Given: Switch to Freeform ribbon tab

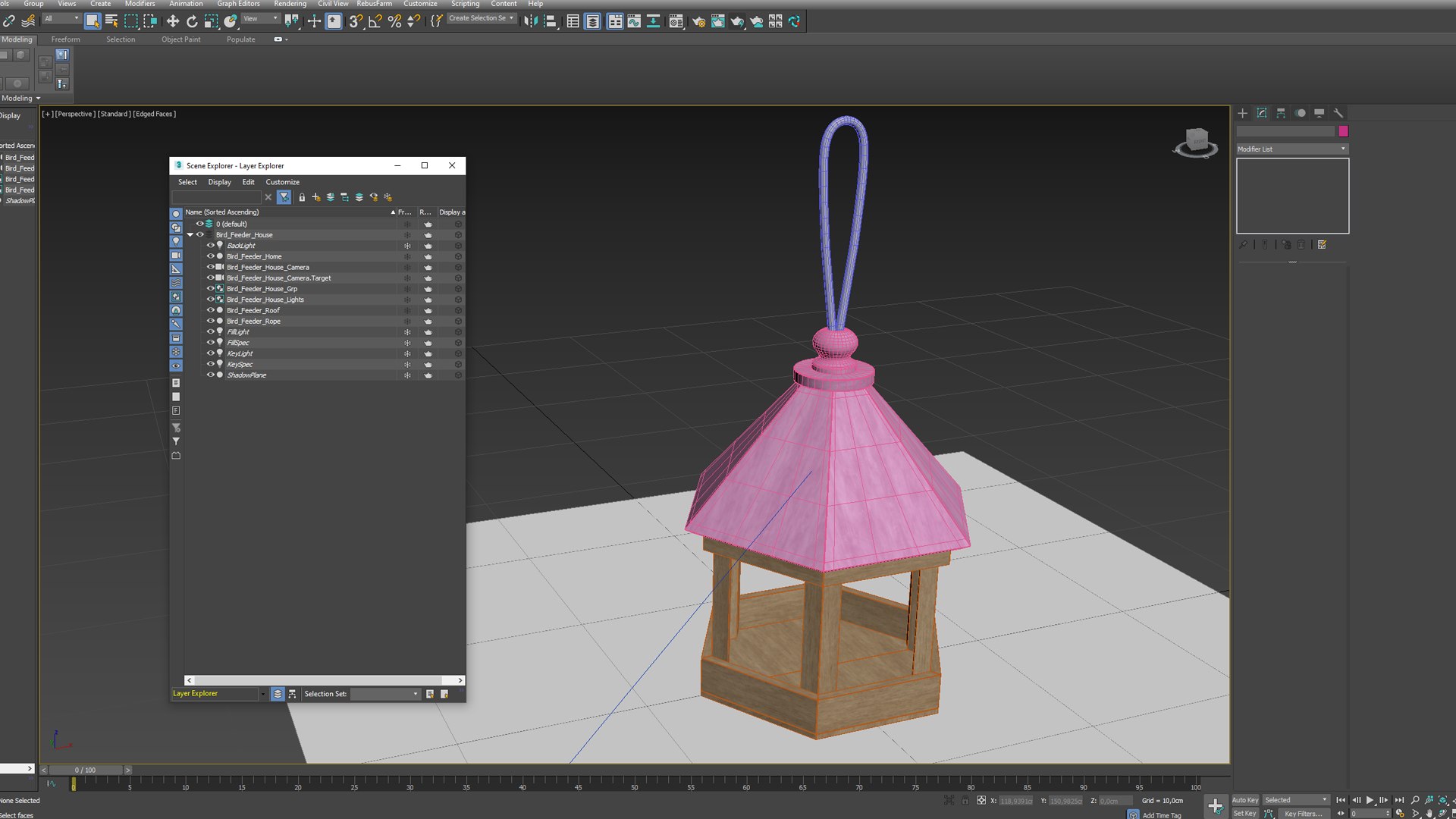Looking at the screenshot, I should pyautogui.click(x=65, y=39).
